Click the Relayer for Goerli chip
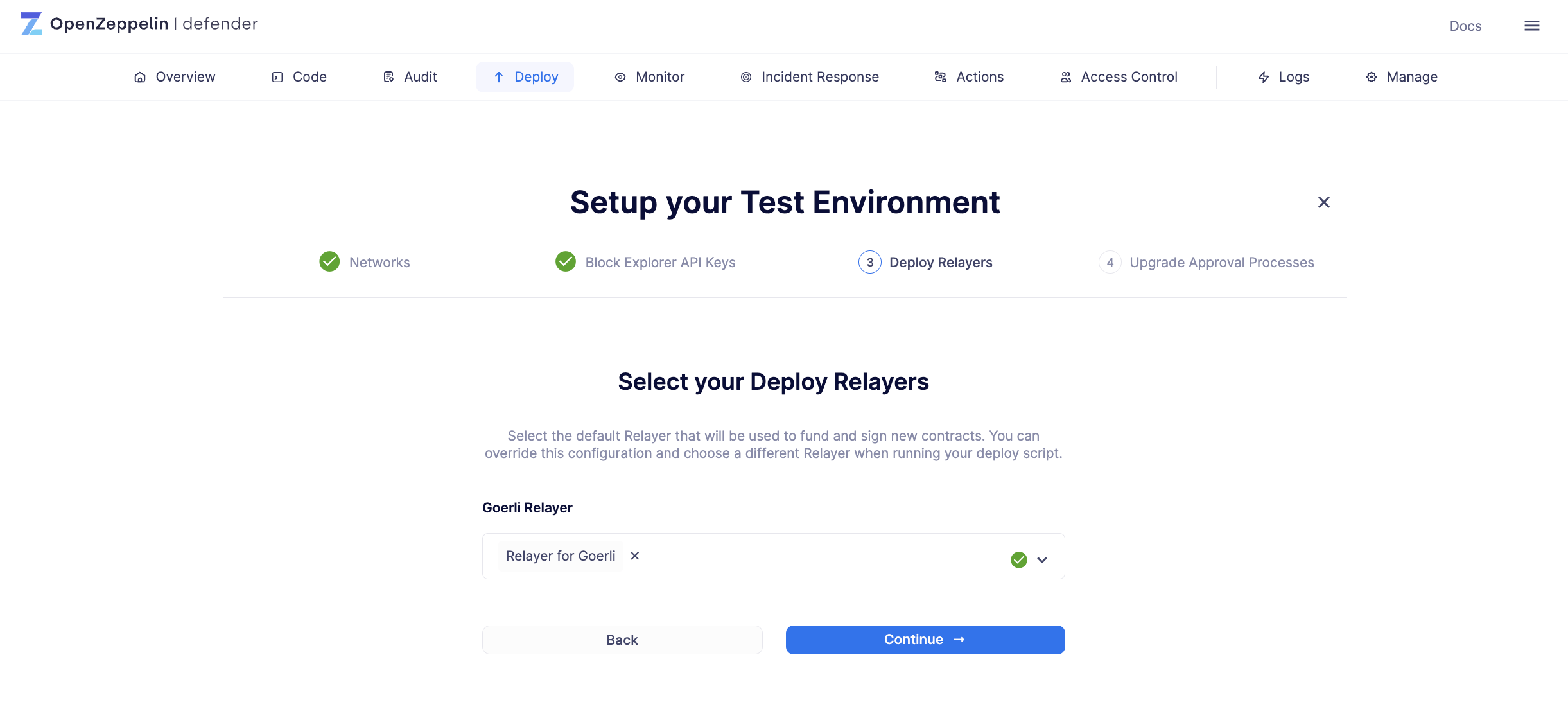The width and height of the screenshot is (1568, 709). pos(561,556)
